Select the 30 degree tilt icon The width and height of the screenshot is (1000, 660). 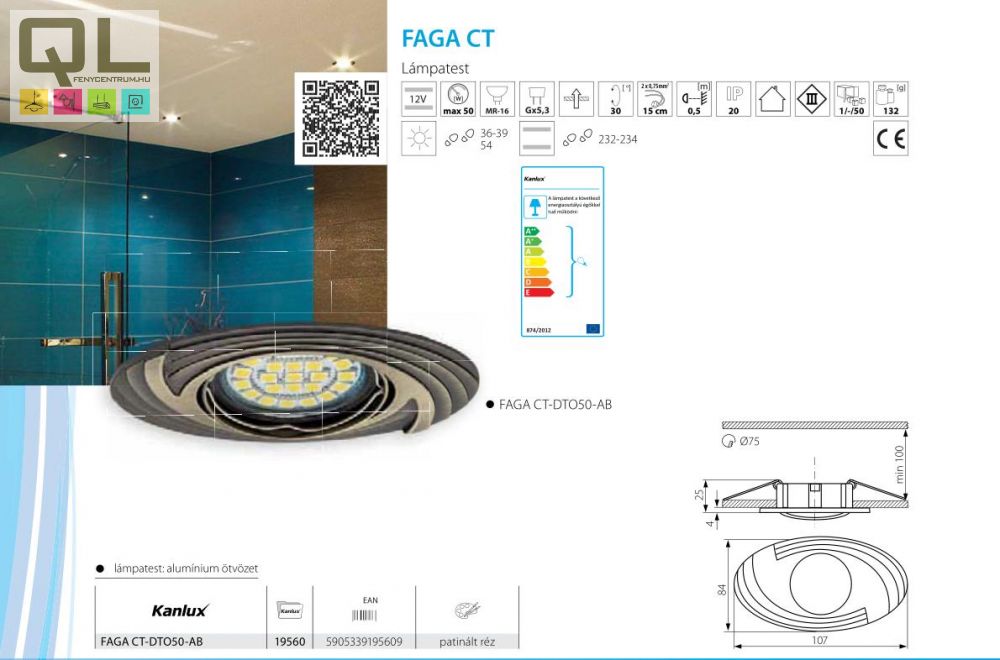pyautogui.click(x=616, y=99)
